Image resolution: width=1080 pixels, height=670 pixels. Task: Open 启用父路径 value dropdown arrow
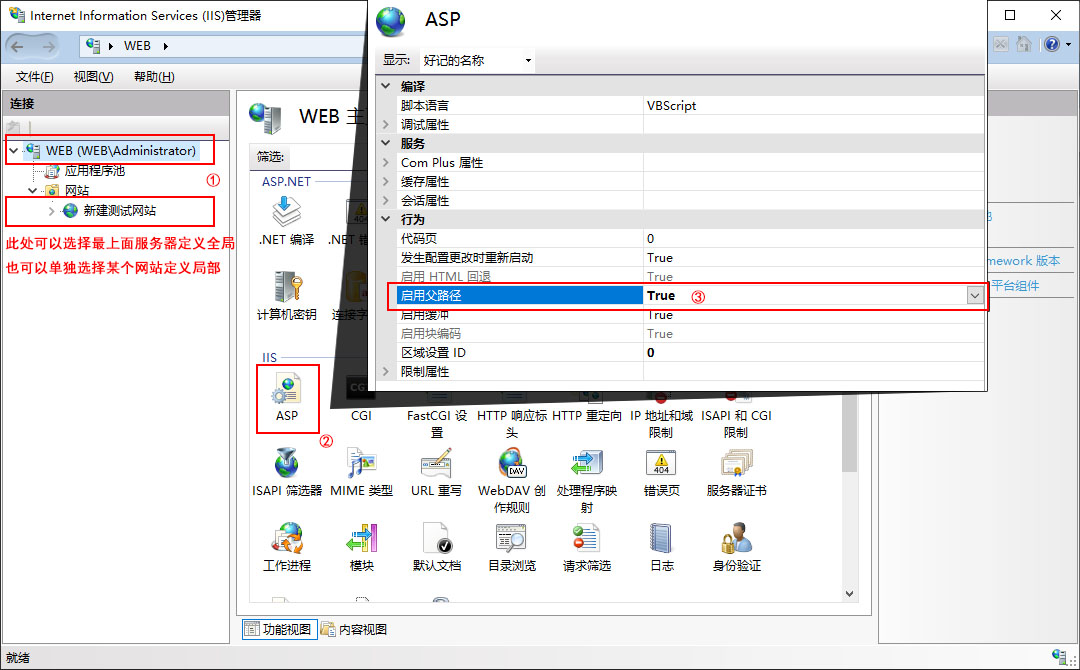click(x=975, y=295)
